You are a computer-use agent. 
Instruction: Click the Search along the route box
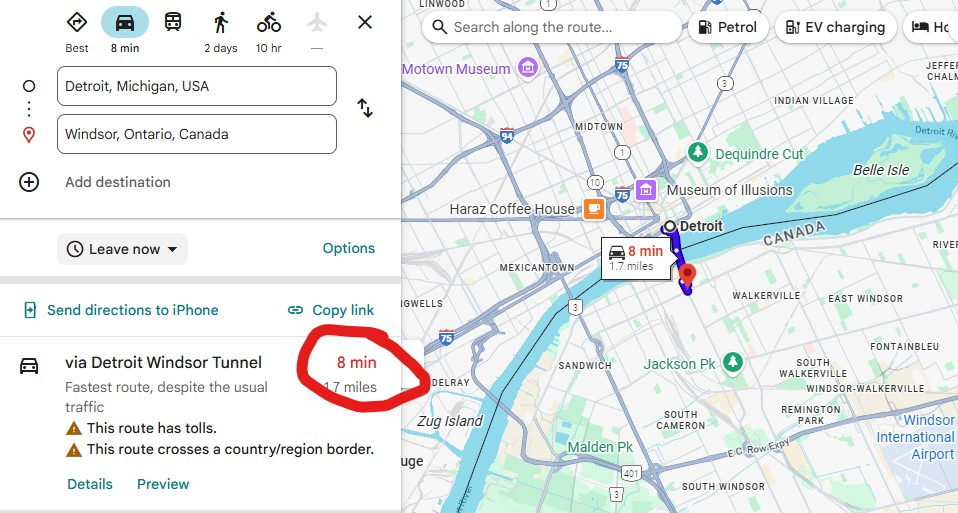(x=552, y=27)
